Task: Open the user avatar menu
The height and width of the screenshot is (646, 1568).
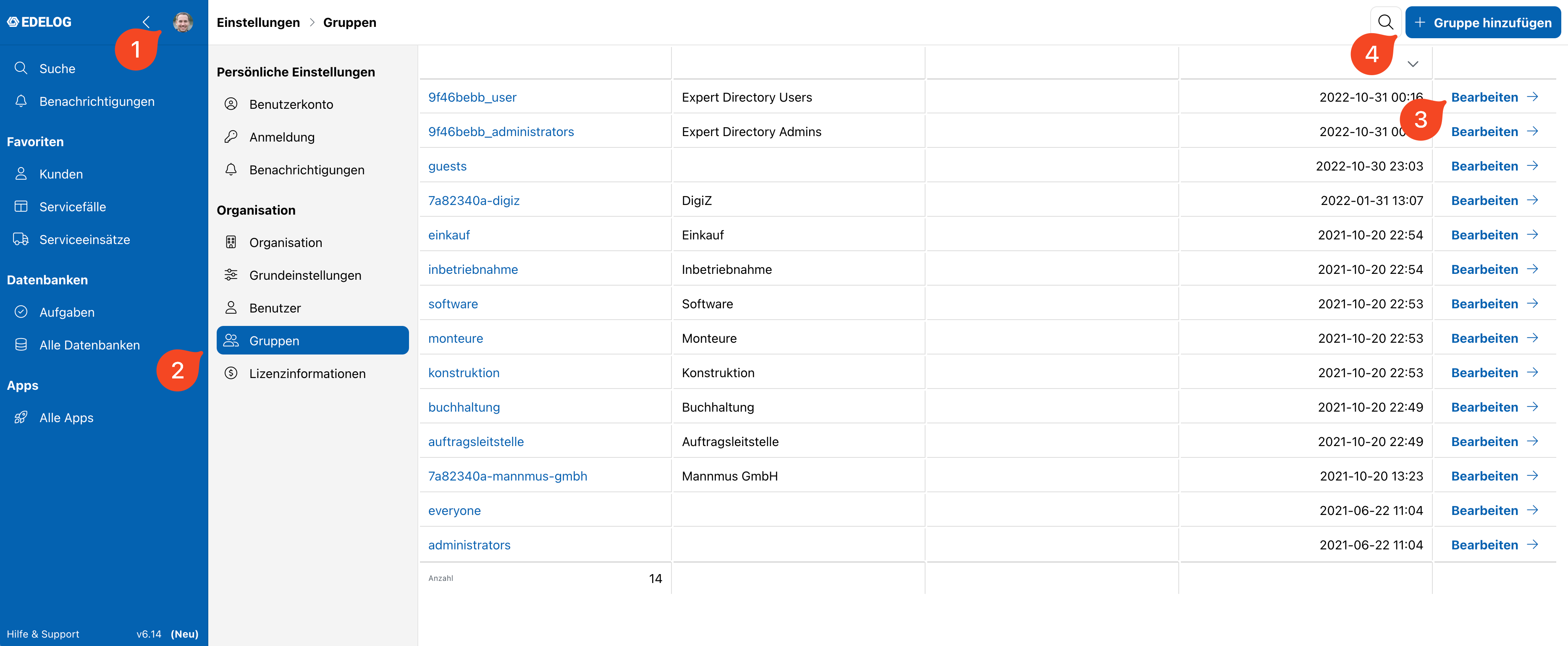Action: click(x=183, y=22)
